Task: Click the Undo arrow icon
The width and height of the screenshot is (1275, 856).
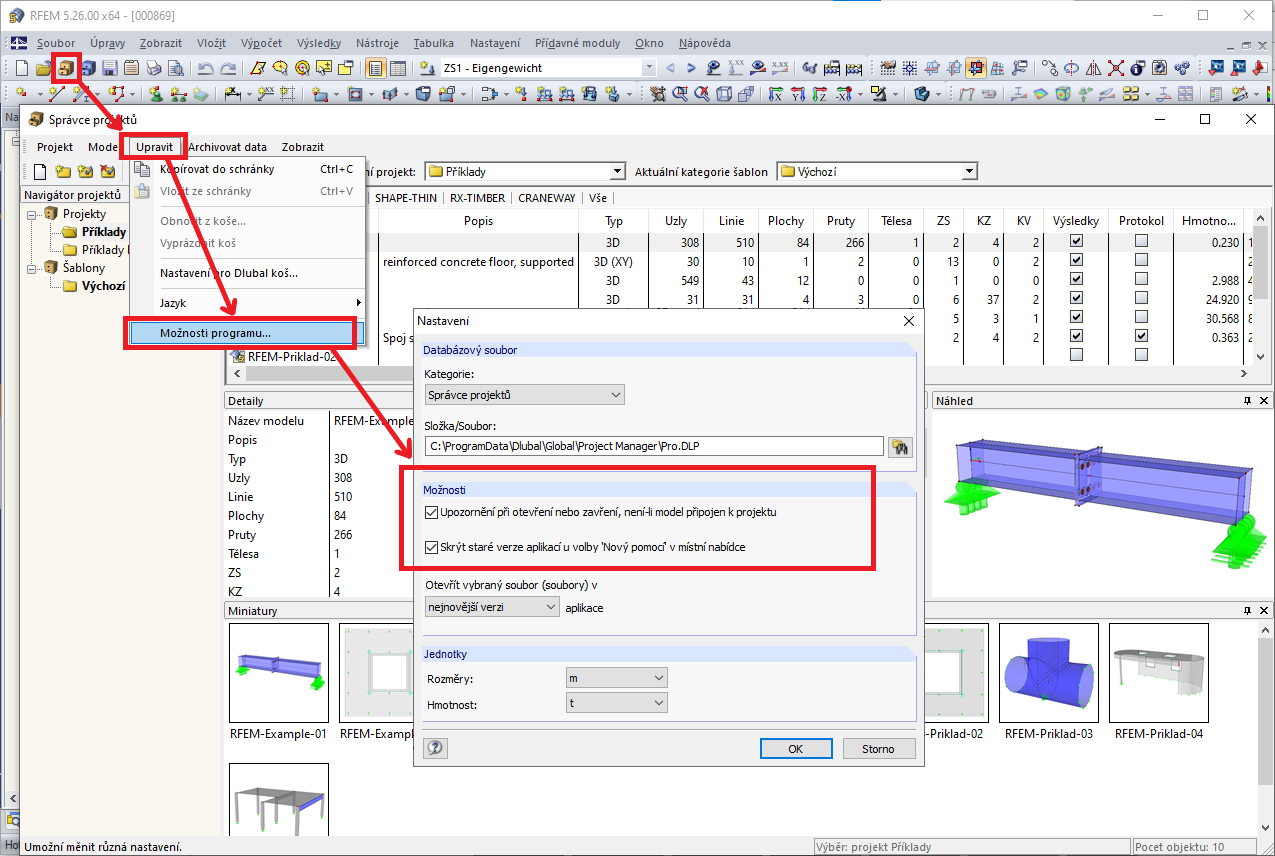Action: [x=205, y=68]
